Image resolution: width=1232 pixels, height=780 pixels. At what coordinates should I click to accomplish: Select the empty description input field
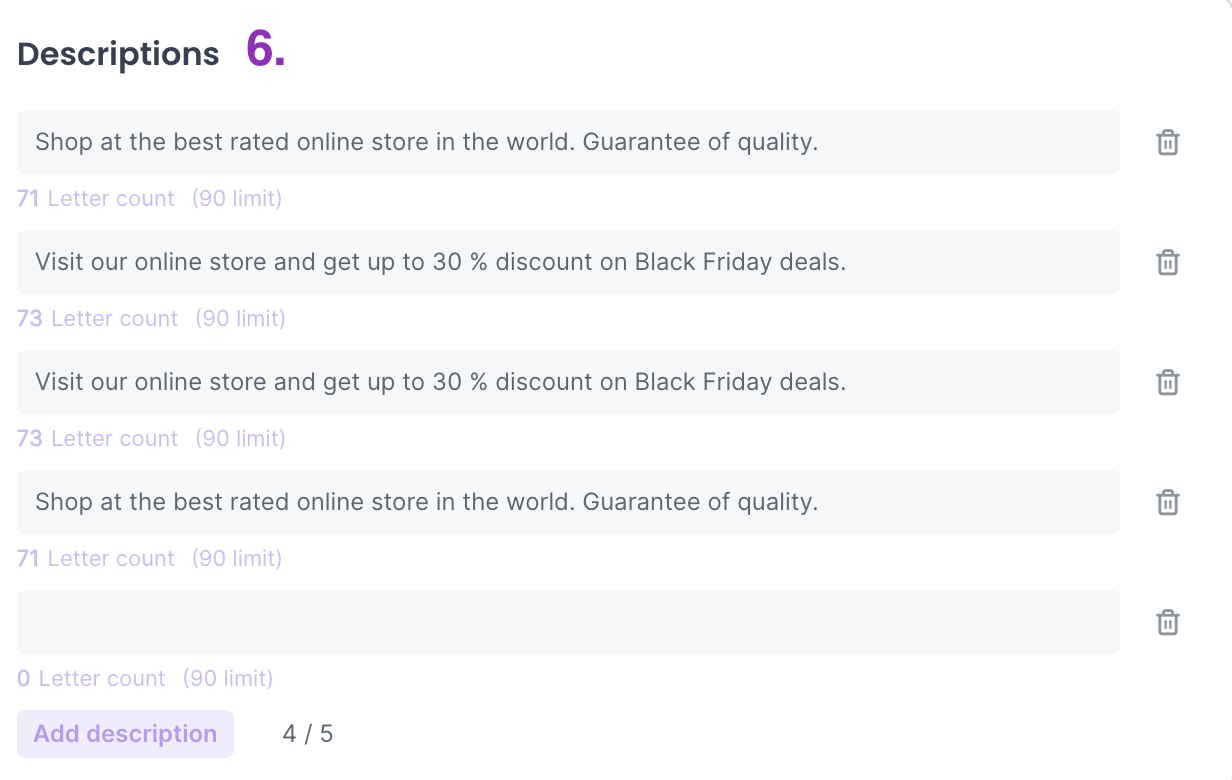point(568,622)
